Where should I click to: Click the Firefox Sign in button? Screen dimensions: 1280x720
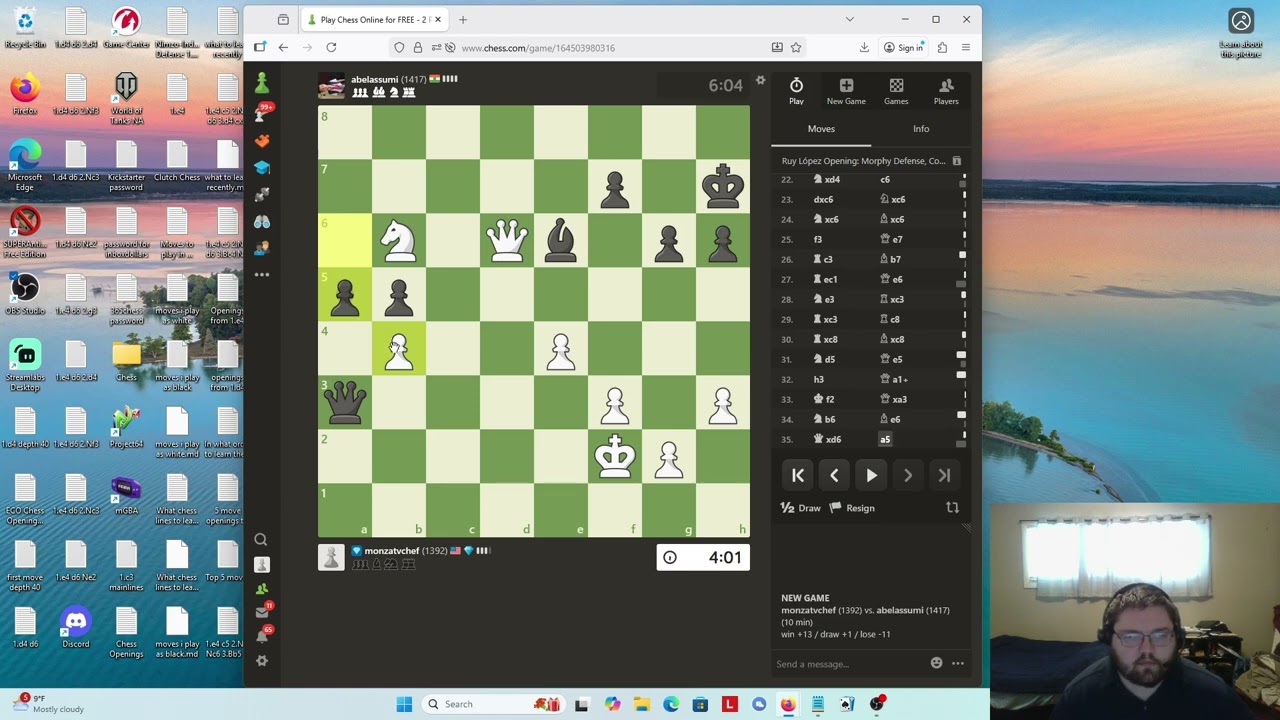(x=903, y=47)
